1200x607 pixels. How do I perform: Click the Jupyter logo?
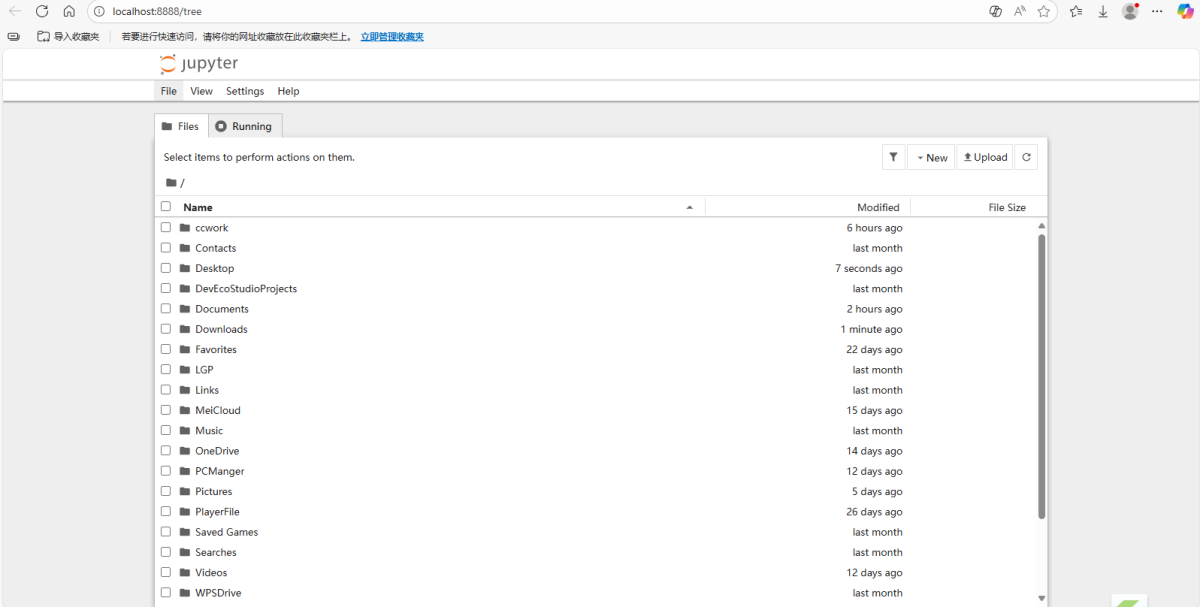point(199,64)
